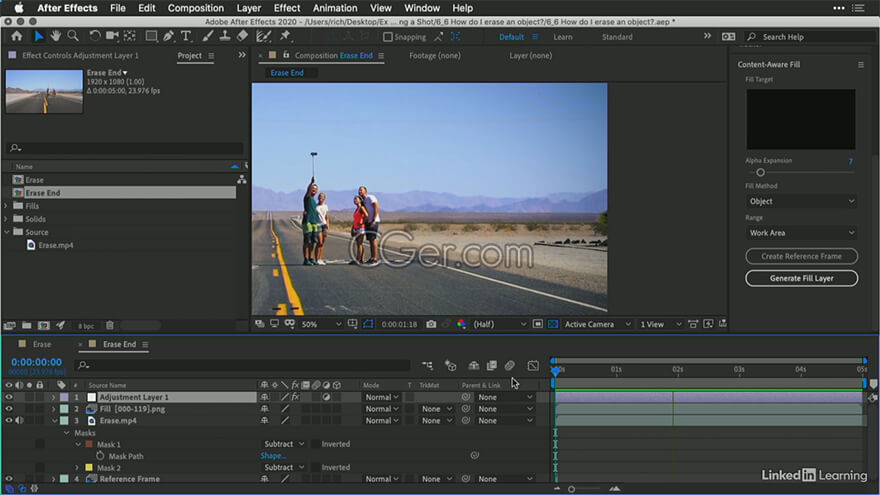
Task: Click the Create Reference Frame button
Action: point(801,256)
